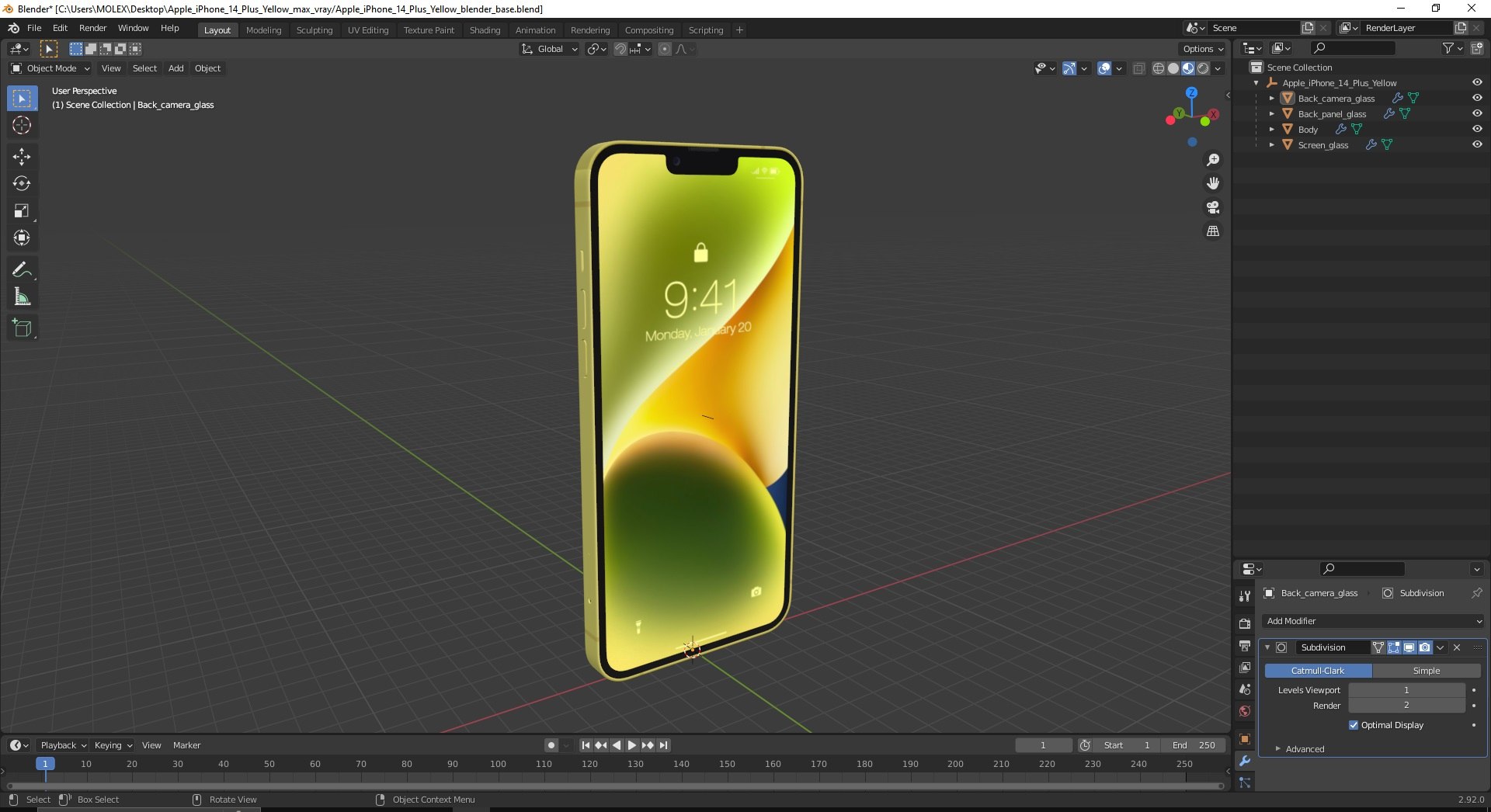1491x812 pixels.
Task: Select Catmull-Clark subdivision type
Action: coord(1318,671)
